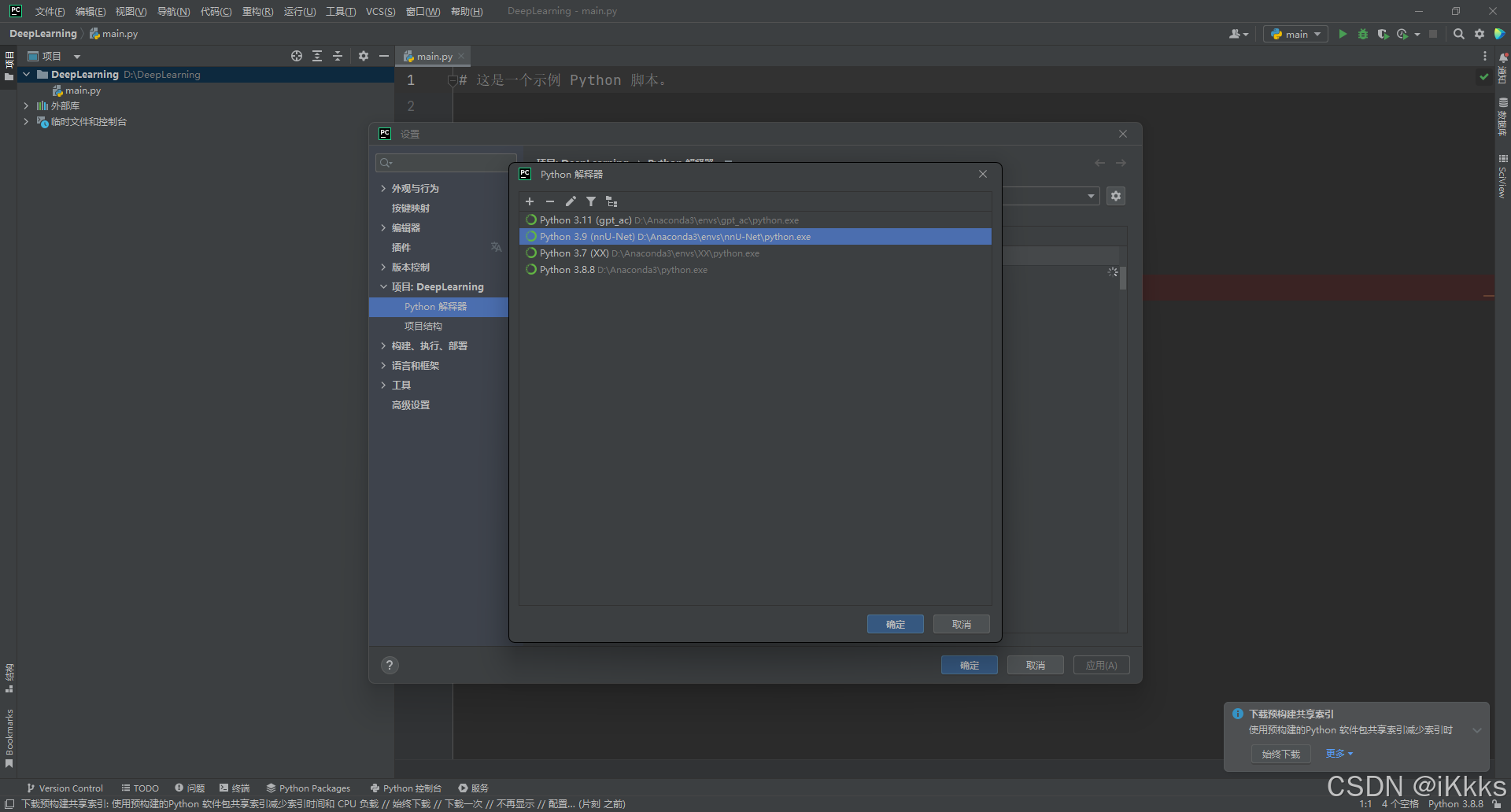Open 运行(U) menu
This screenshot has height=812, width=1511.
300,12
